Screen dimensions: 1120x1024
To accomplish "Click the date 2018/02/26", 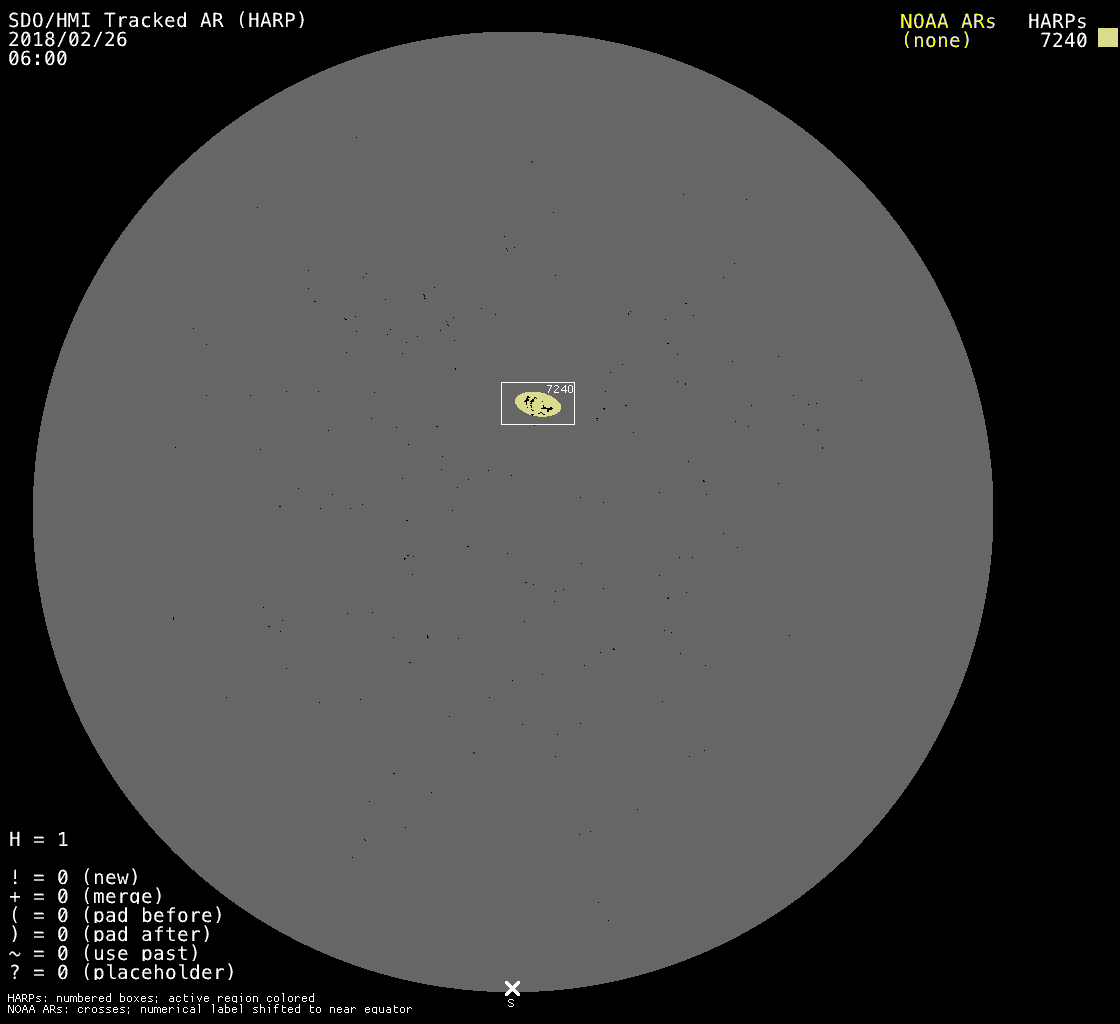I will coord(68,40).
